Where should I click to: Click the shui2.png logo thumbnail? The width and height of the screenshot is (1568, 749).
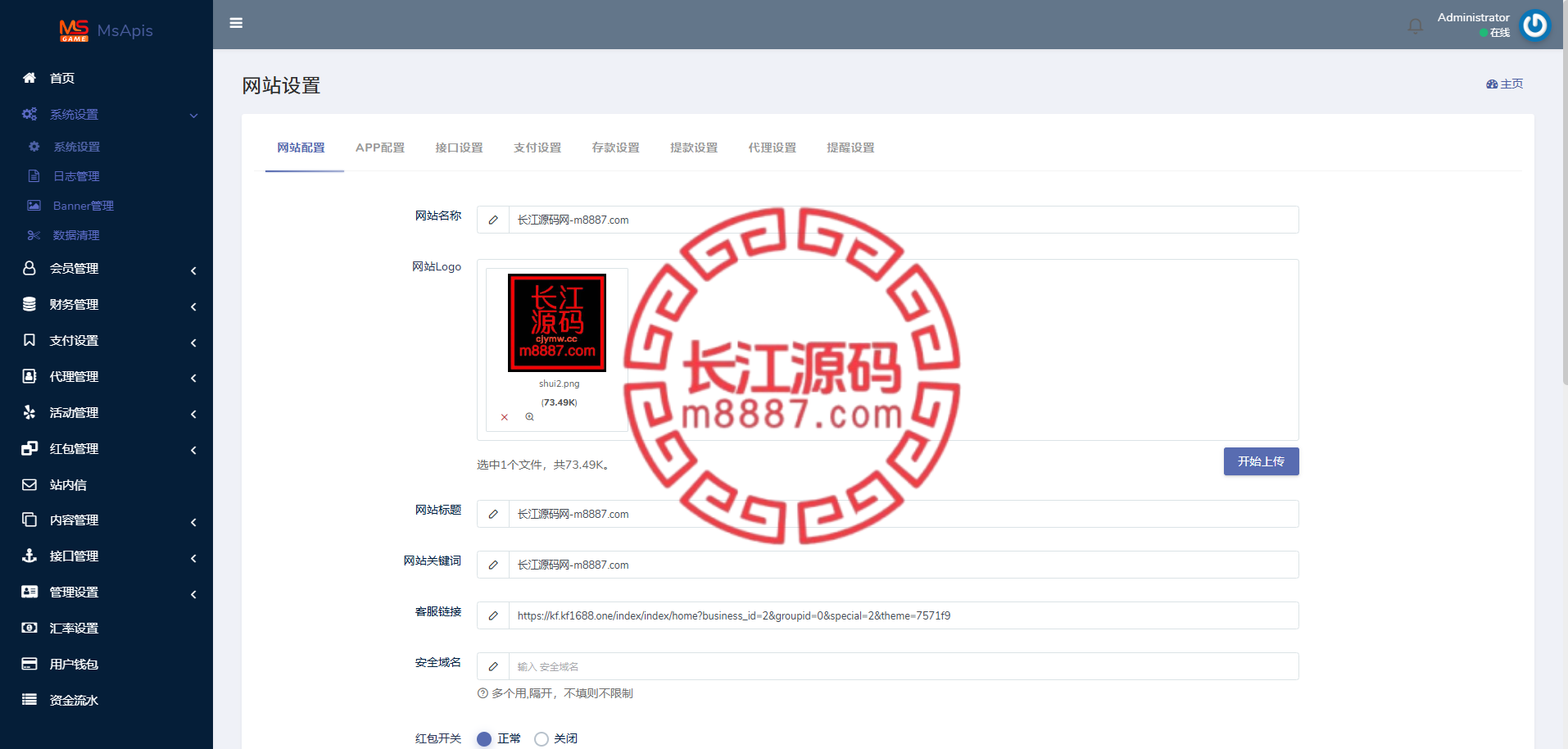click(x=557, y=323)
